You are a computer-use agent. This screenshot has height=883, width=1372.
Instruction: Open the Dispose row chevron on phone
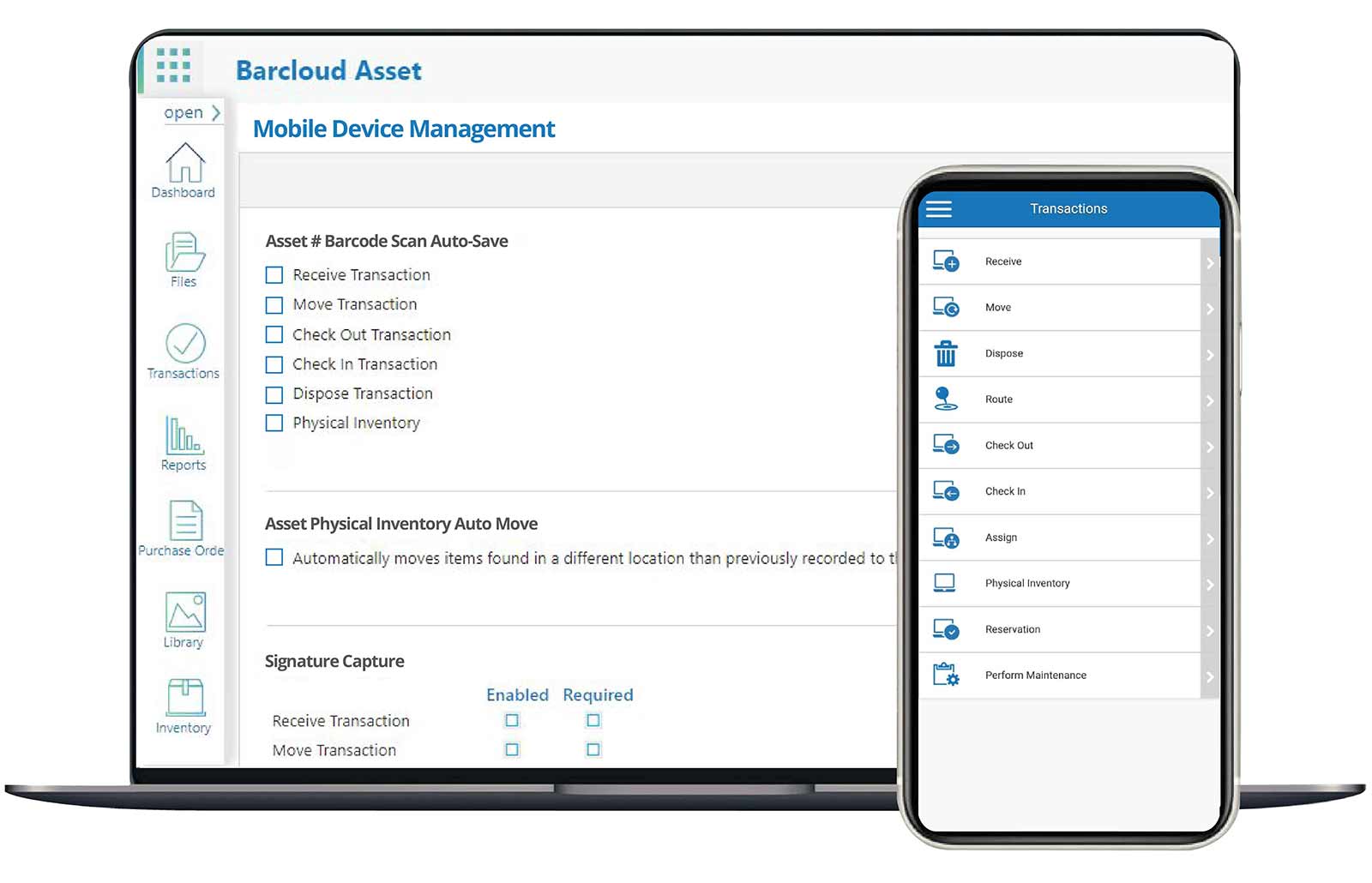[1210, 355]
